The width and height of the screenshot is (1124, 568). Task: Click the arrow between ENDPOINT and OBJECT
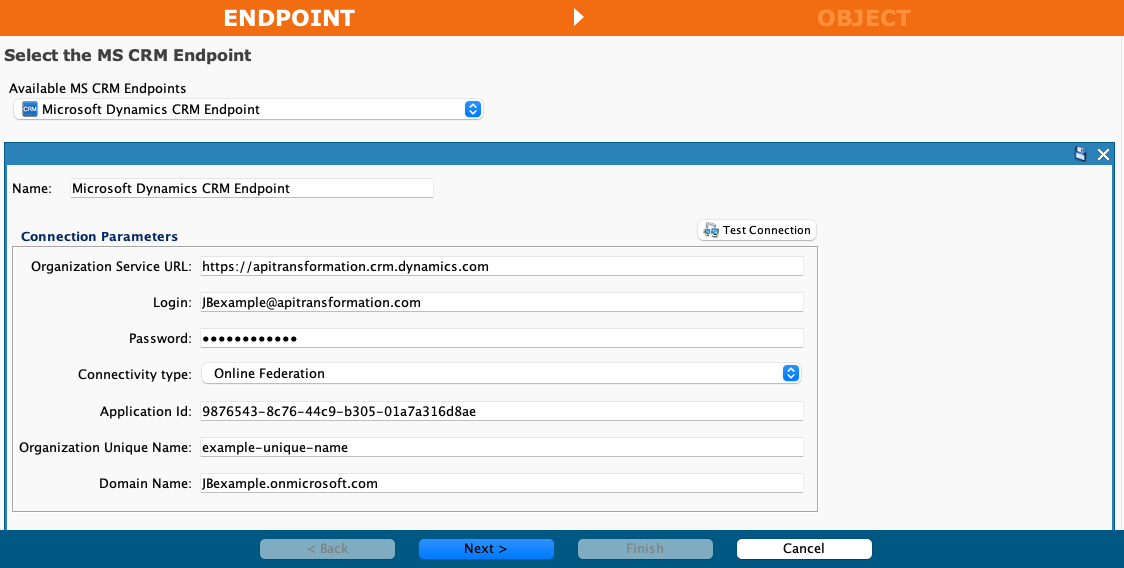(x=577, y=18)
